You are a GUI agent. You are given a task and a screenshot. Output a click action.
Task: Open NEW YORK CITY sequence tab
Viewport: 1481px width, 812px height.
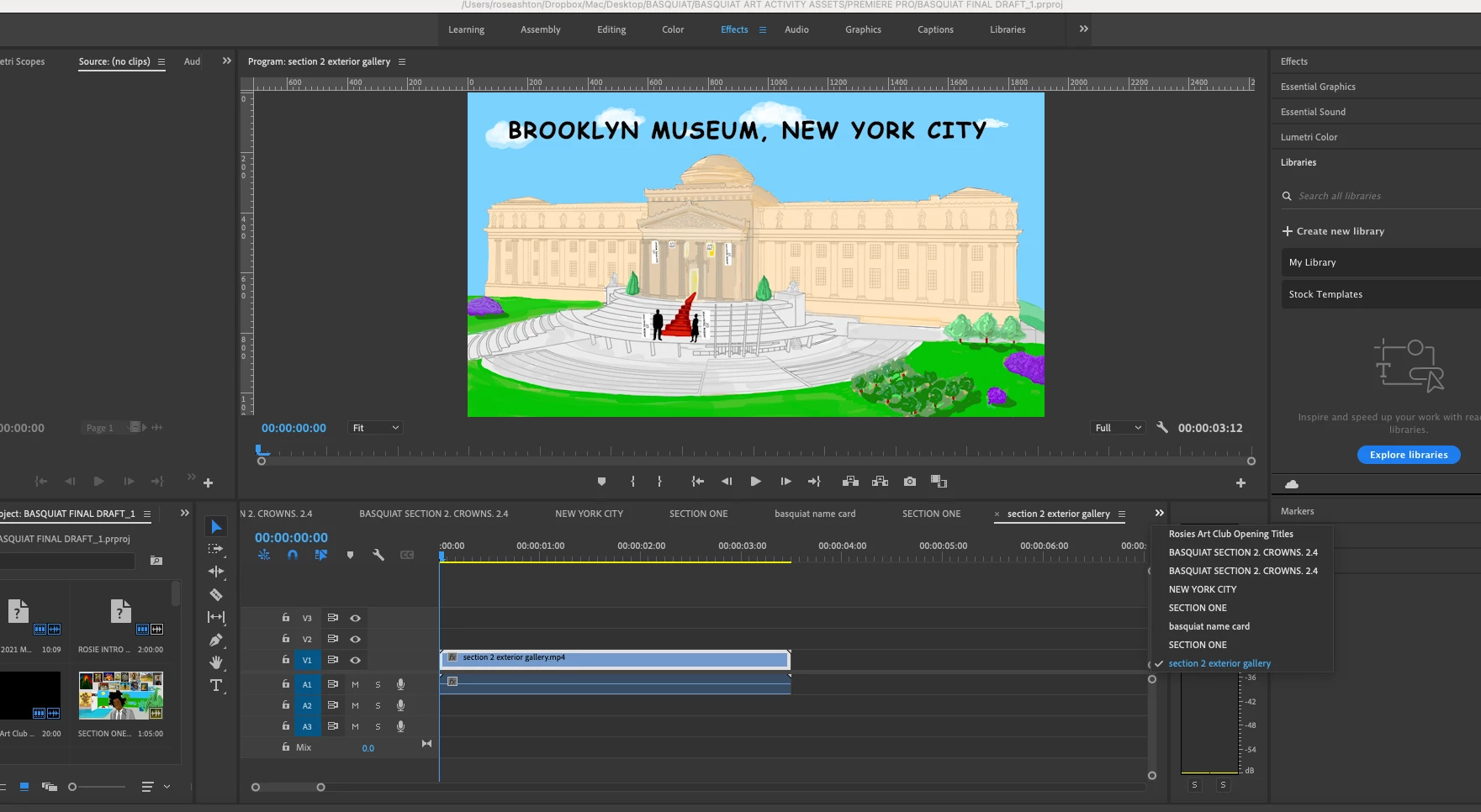pos(589,514)
